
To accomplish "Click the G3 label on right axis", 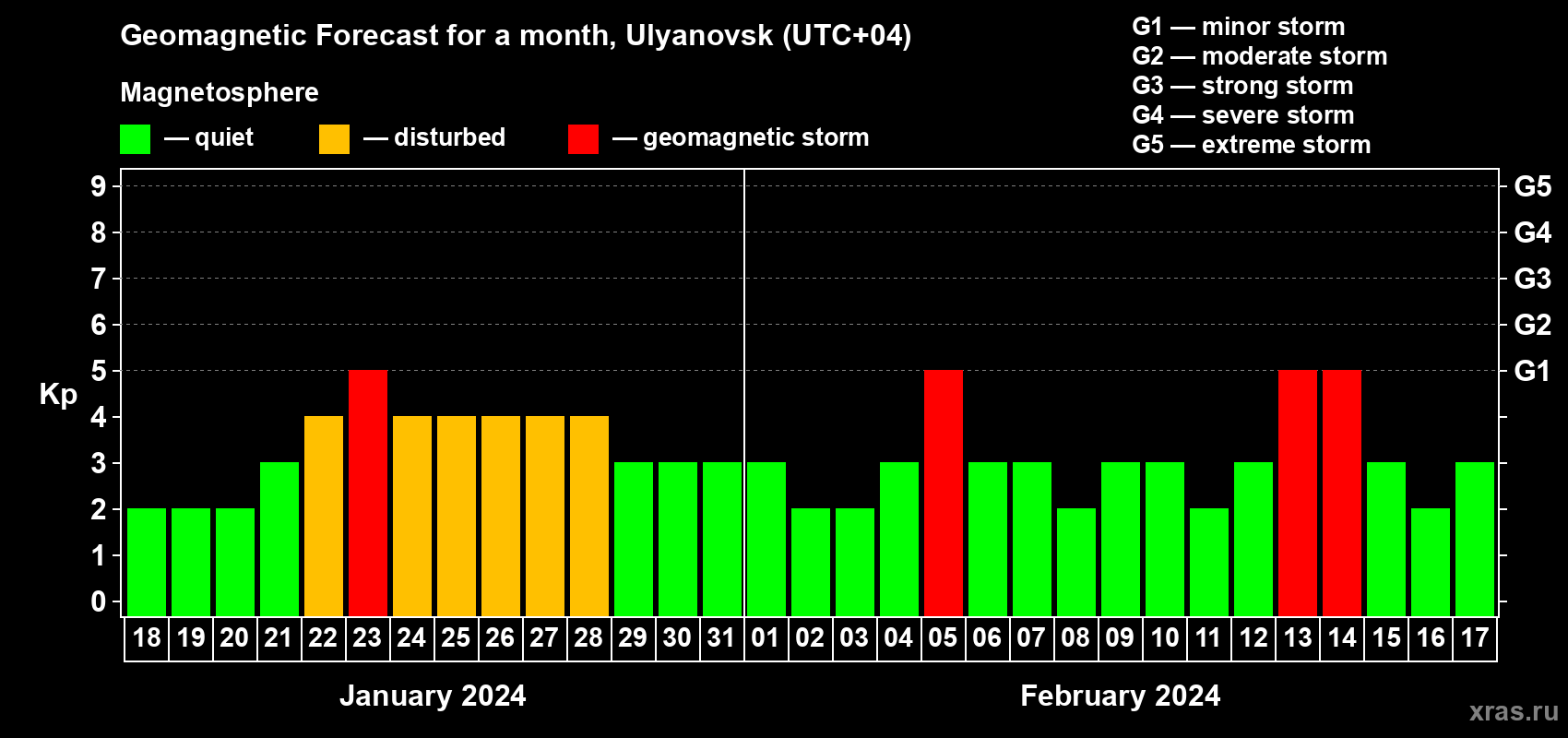I will (x=1533, y=279).
